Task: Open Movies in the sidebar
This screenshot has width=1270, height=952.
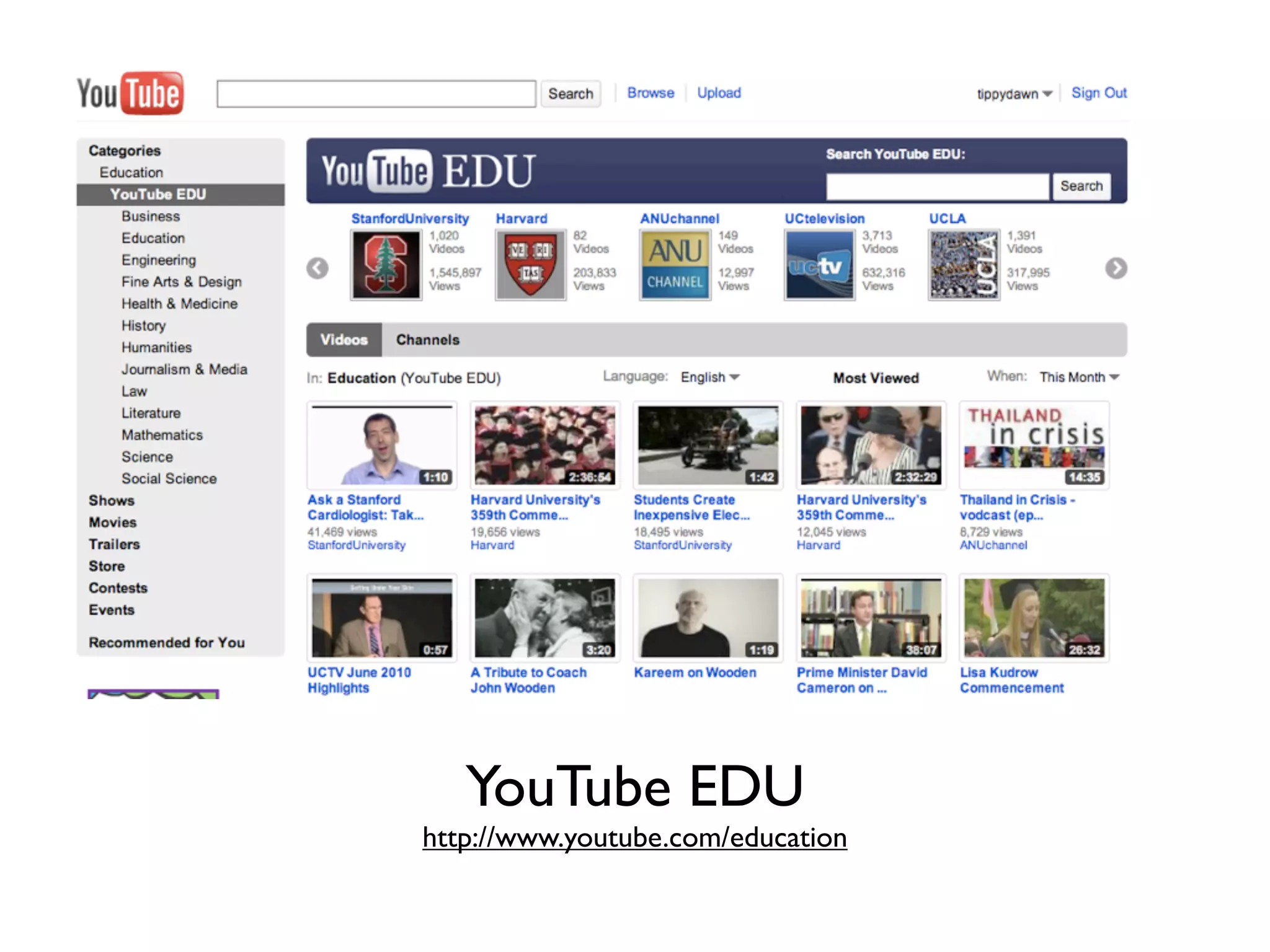Action: coord(113,522)
